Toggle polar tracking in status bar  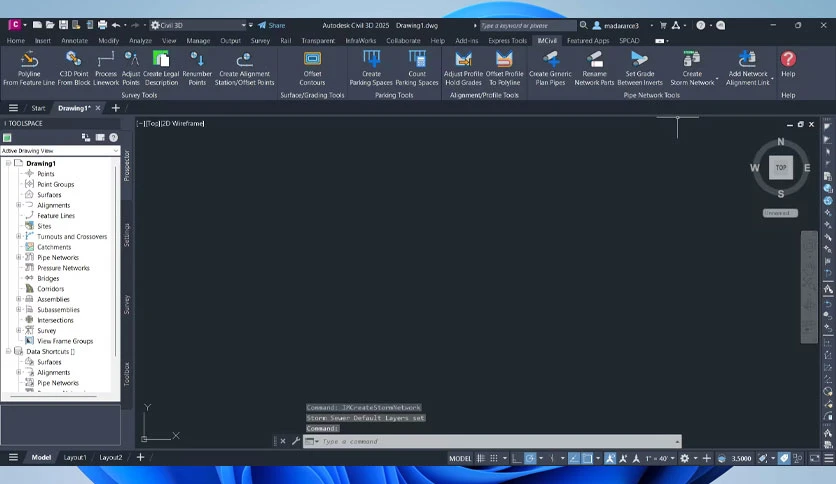point(530,458)
